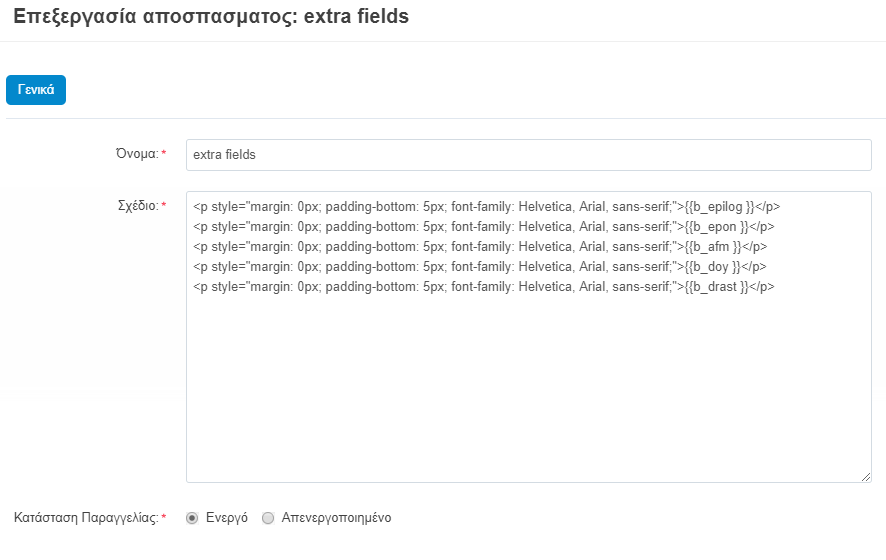This screenshot has height=560, width=886.
Task: Click the Απενεργοποιημένο label text
Action: click(336, 518)
